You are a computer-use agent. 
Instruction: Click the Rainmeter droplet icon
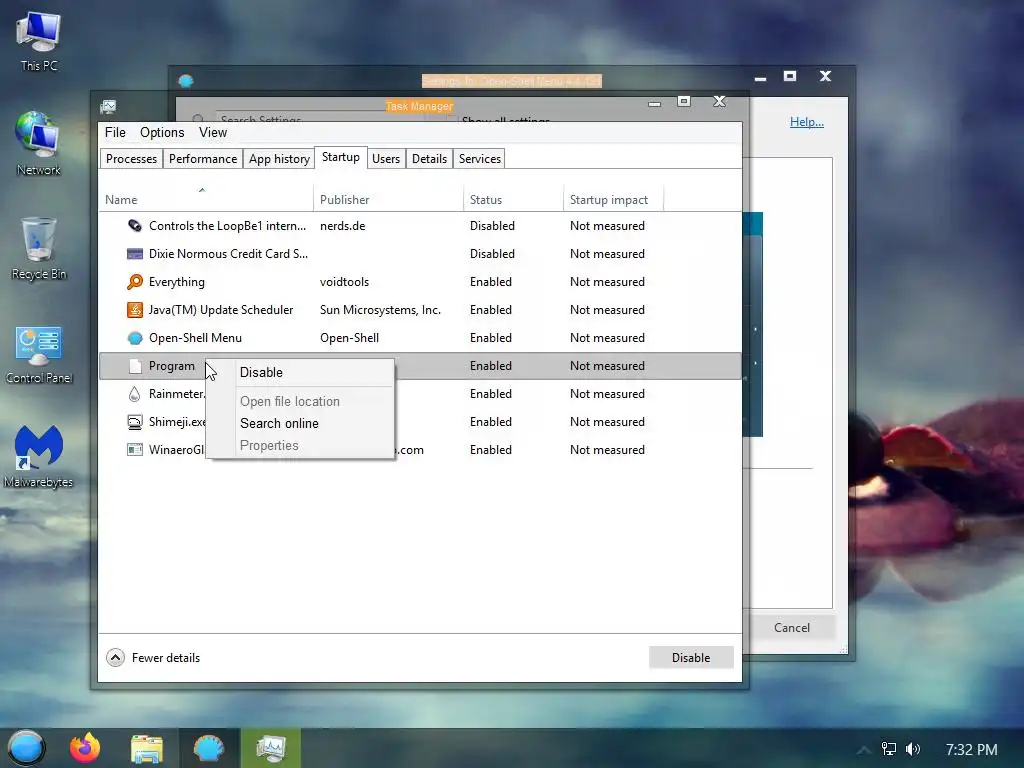click(135, 394)
